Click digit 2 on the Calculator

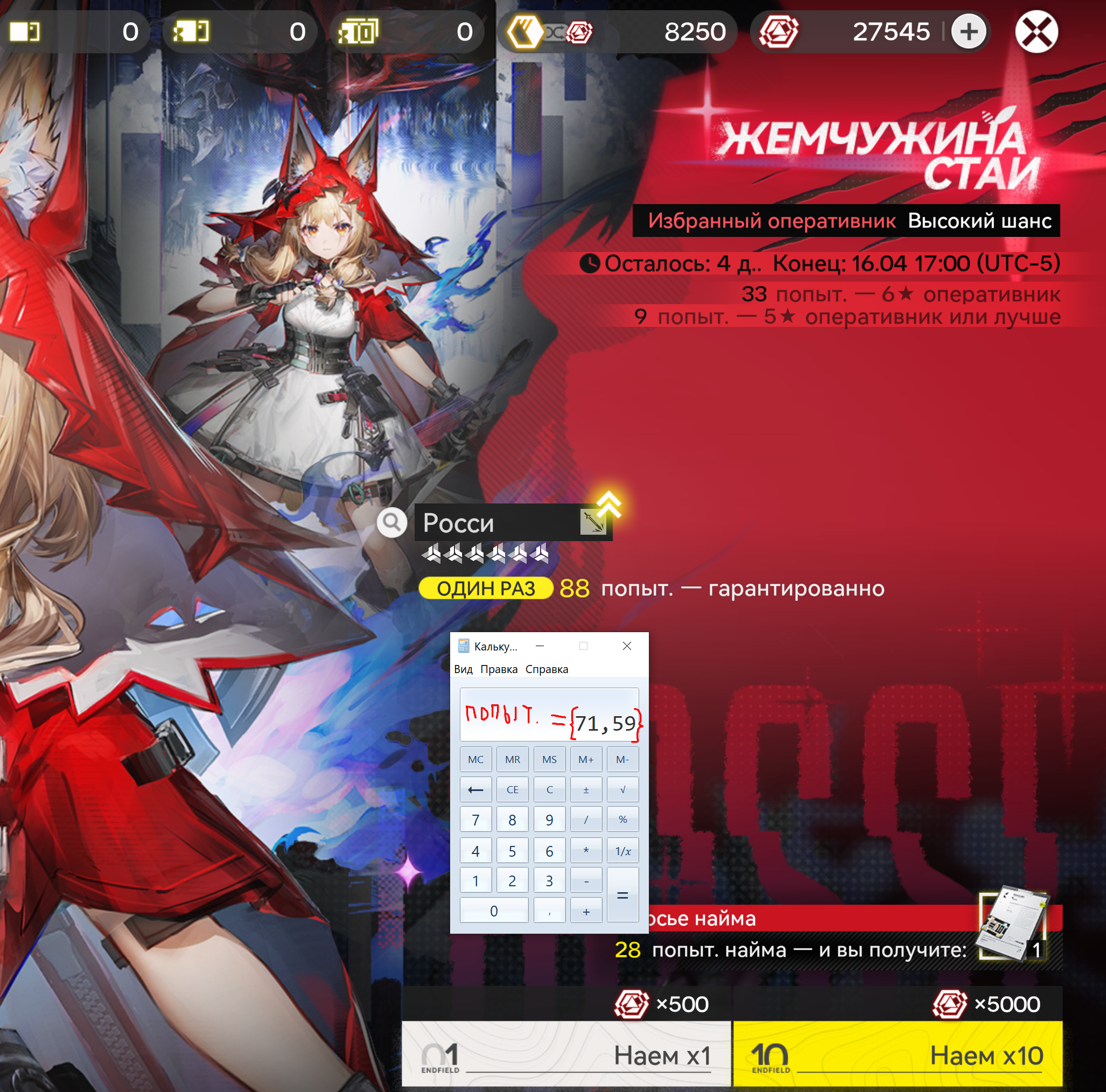(513, 881)
